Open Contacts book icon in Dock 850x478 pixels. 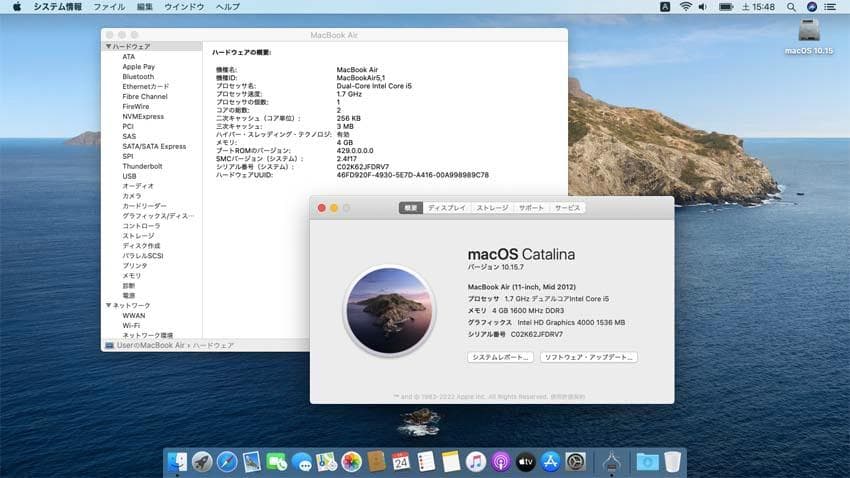point(376,462)
